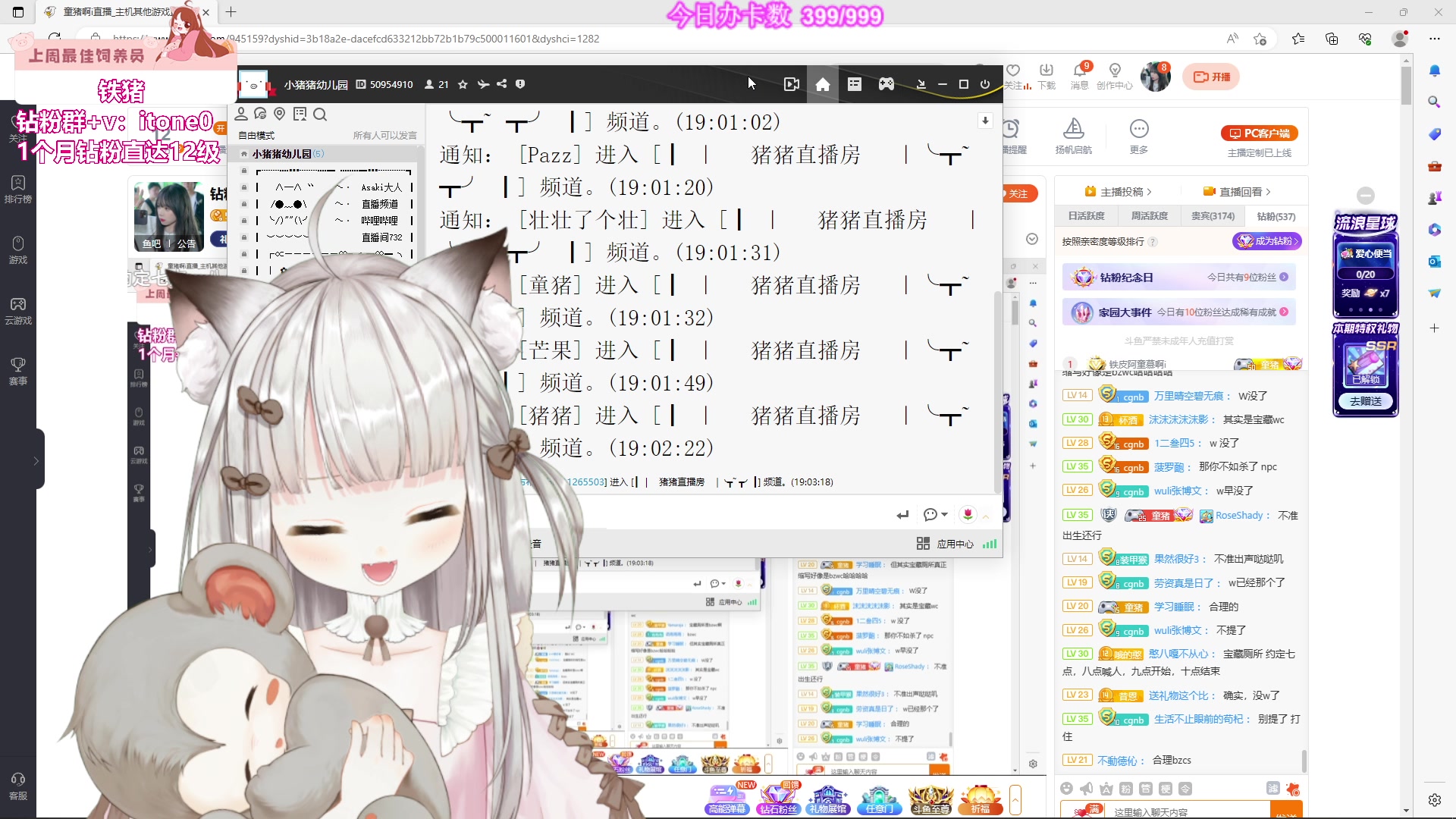Open the emoji picker beside chat input
The height and width of the screenshot is (819, 1456).
click(1068, 789)
